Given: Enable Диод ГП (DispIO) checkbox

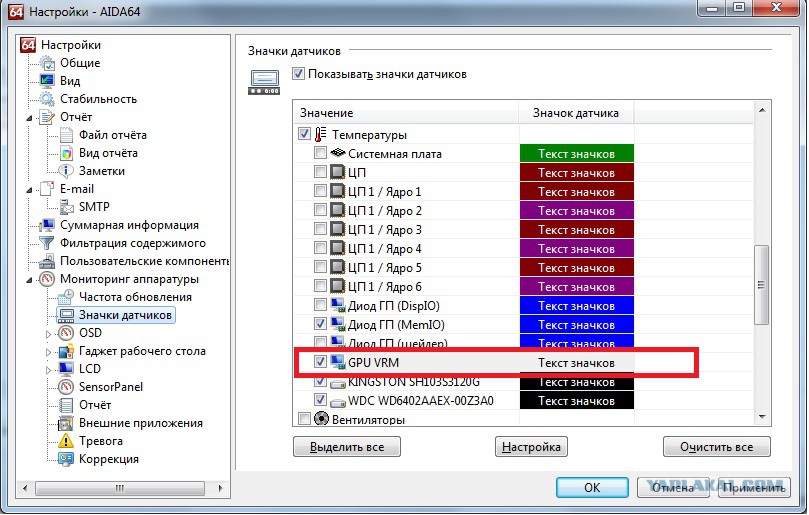Looking at the screenshot, I should [320, 305].
